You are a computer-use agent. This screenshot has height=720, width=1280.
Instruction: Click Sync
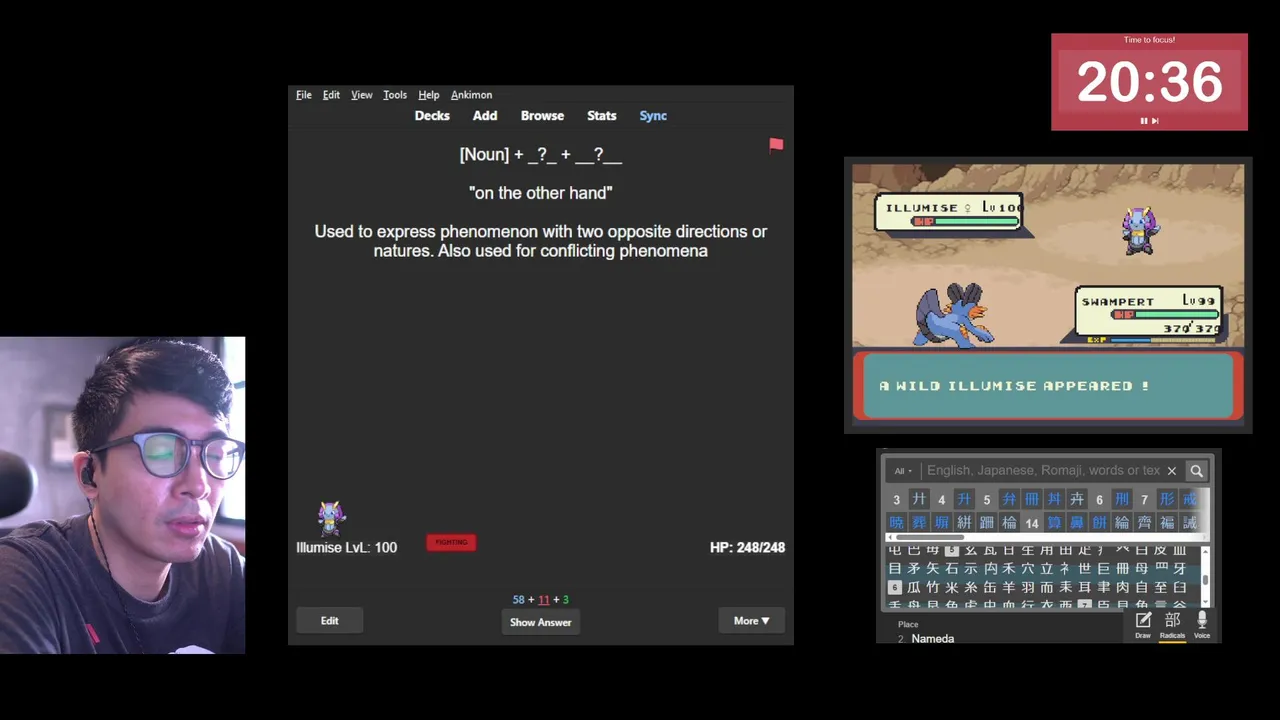coord(653,116)
